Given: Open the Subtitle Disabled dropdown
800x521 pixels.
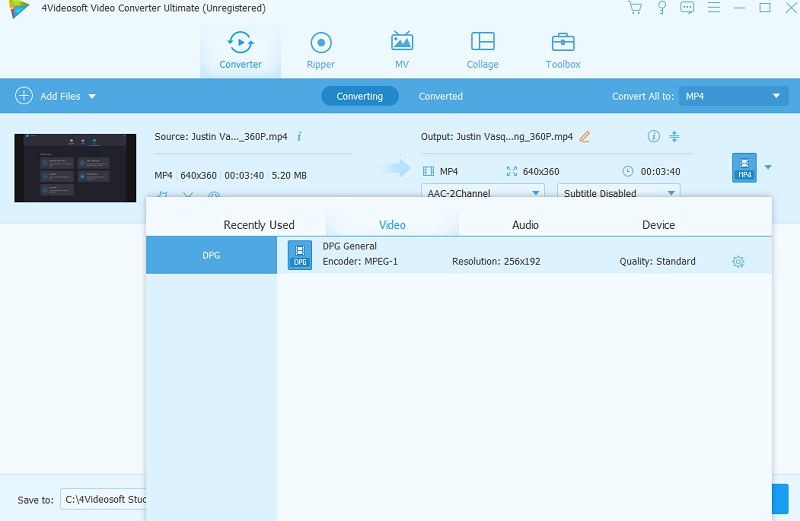Looking at the screenshot, I should pyautogui.click(x=618, y=191).
